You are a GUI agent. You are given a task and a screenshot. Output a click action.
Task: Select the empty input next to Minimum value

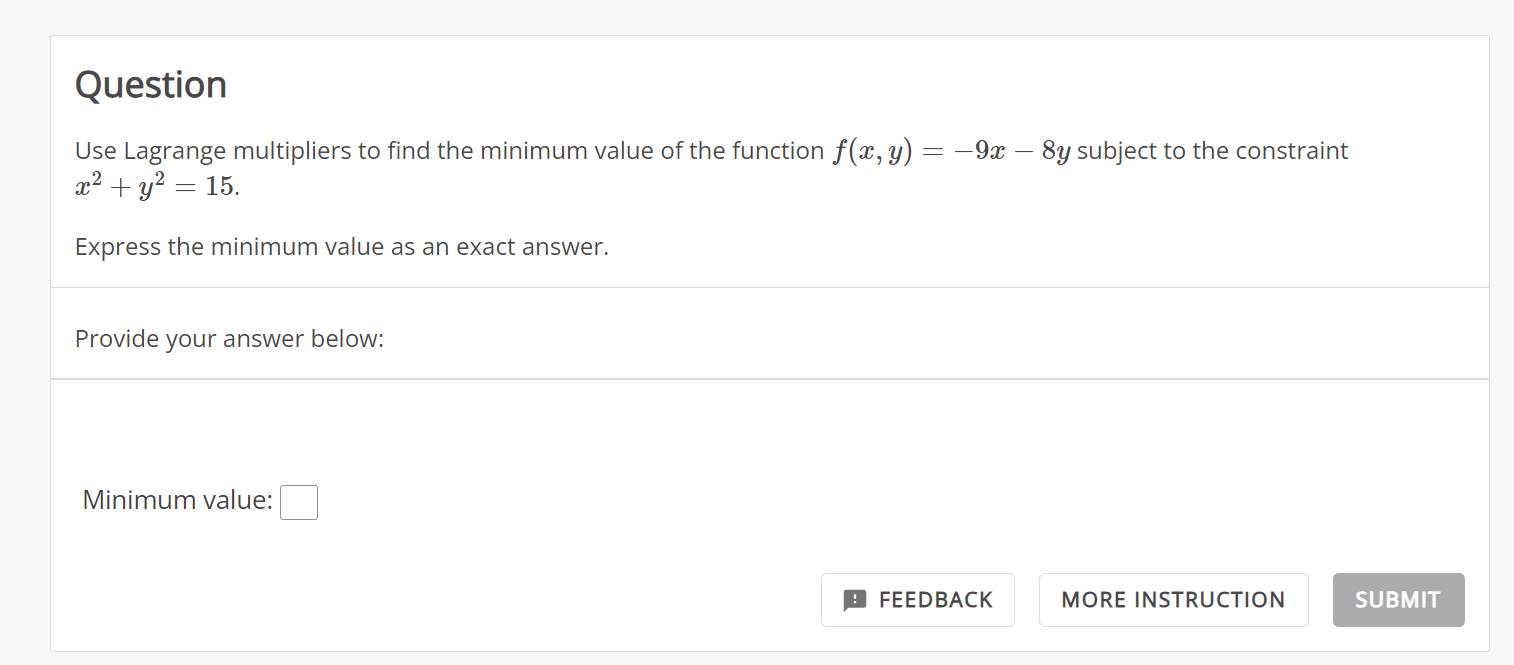point(299,502)
